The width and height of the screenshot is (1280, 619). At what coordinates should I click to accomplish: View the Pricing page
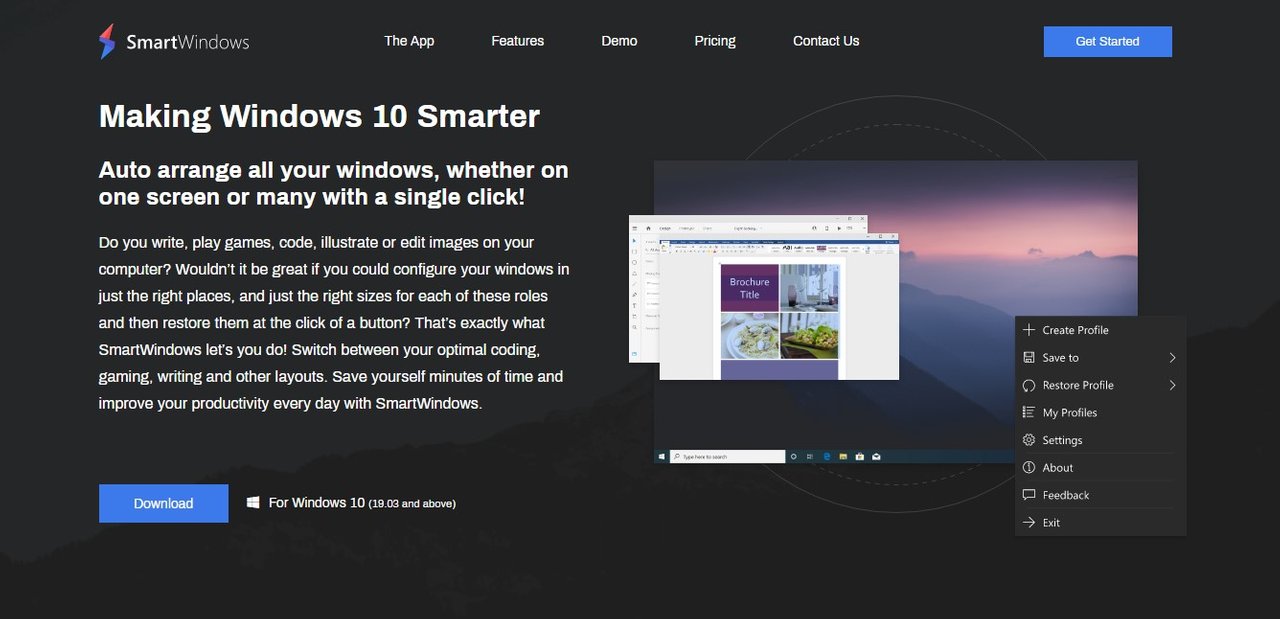(715, 41)
